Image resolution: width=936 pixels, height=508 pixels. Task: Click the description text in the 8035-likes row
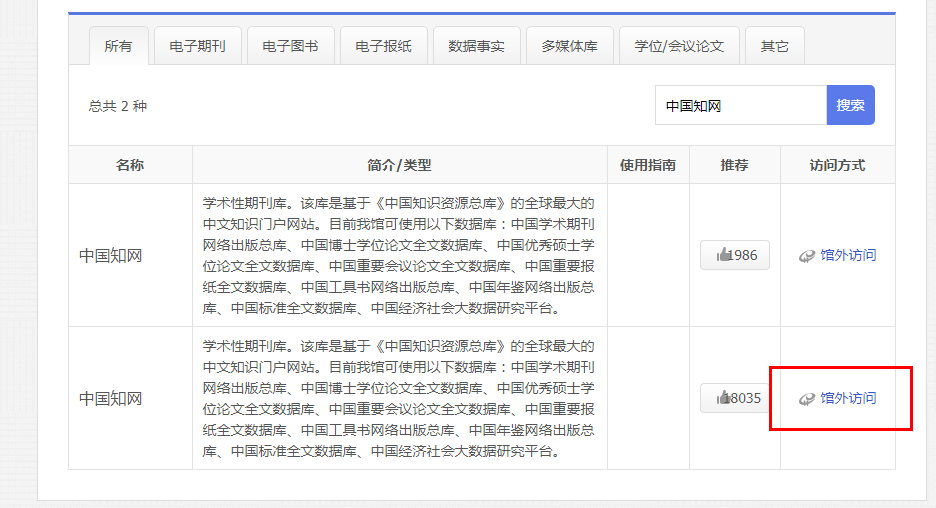[398, 398]
